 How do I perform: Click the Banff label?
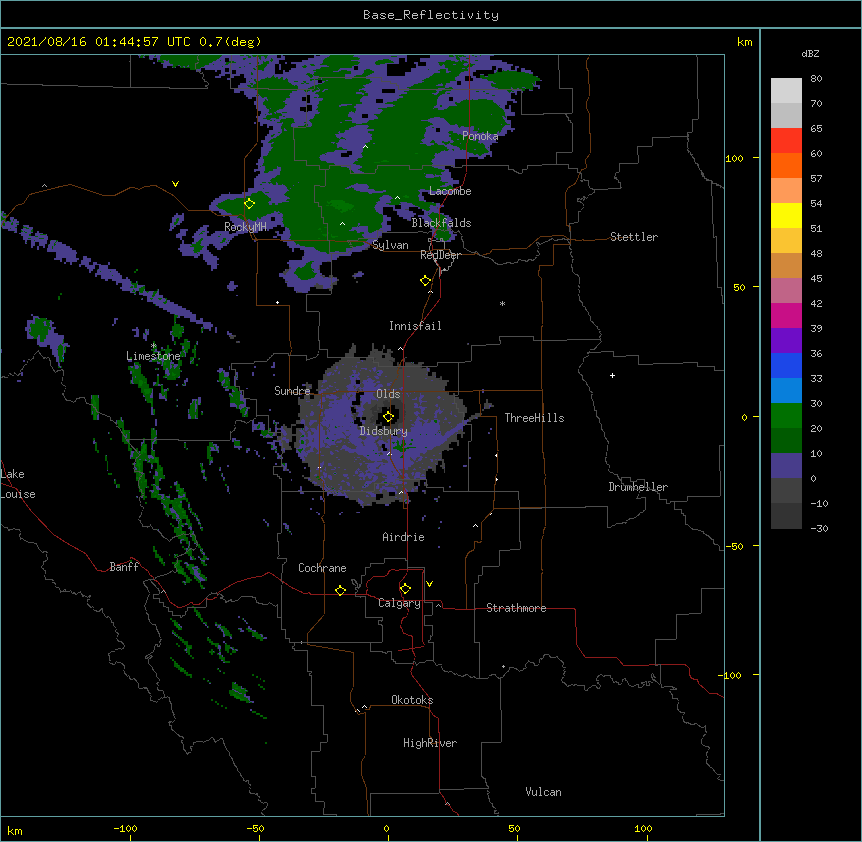pyautogui.click(x=124, y=567)
